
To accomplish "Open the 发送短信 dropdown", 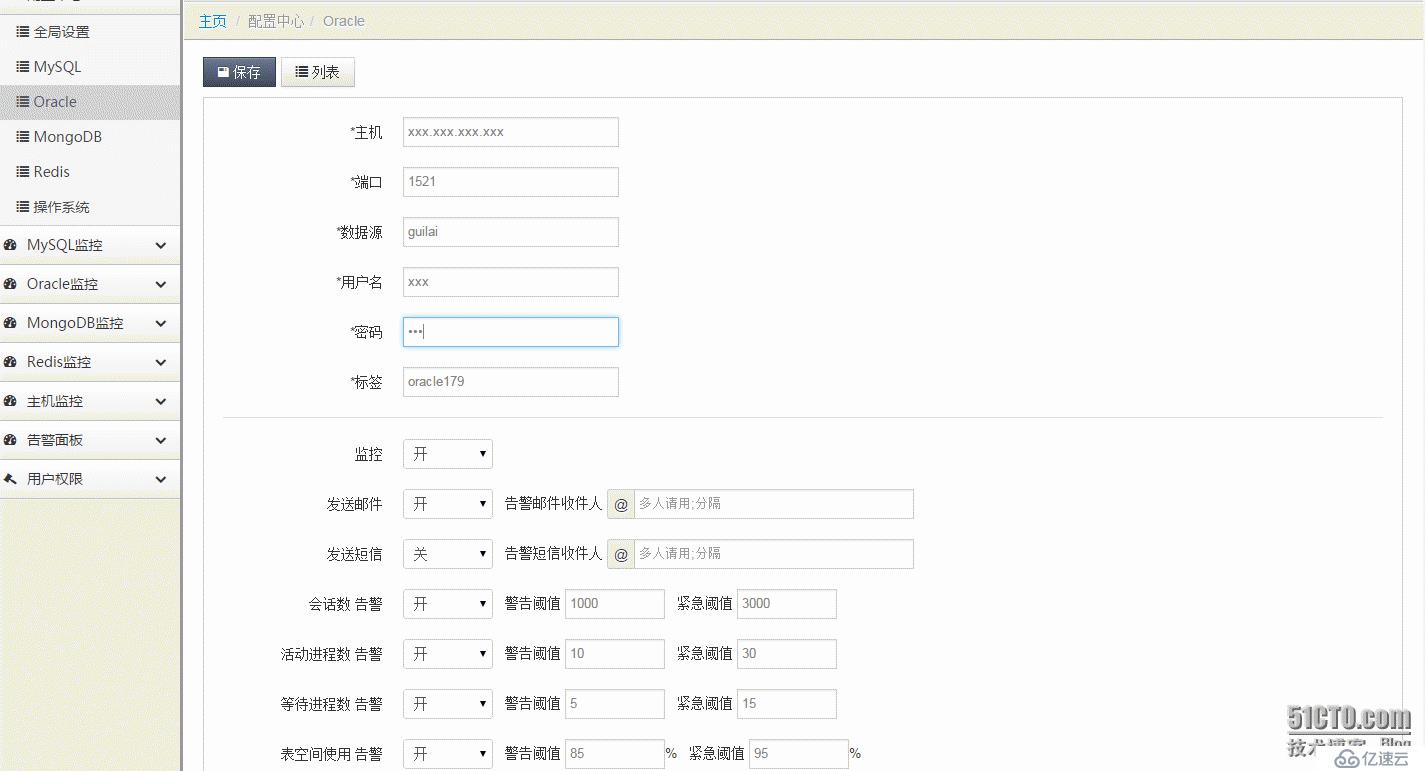I will (448, 554).
